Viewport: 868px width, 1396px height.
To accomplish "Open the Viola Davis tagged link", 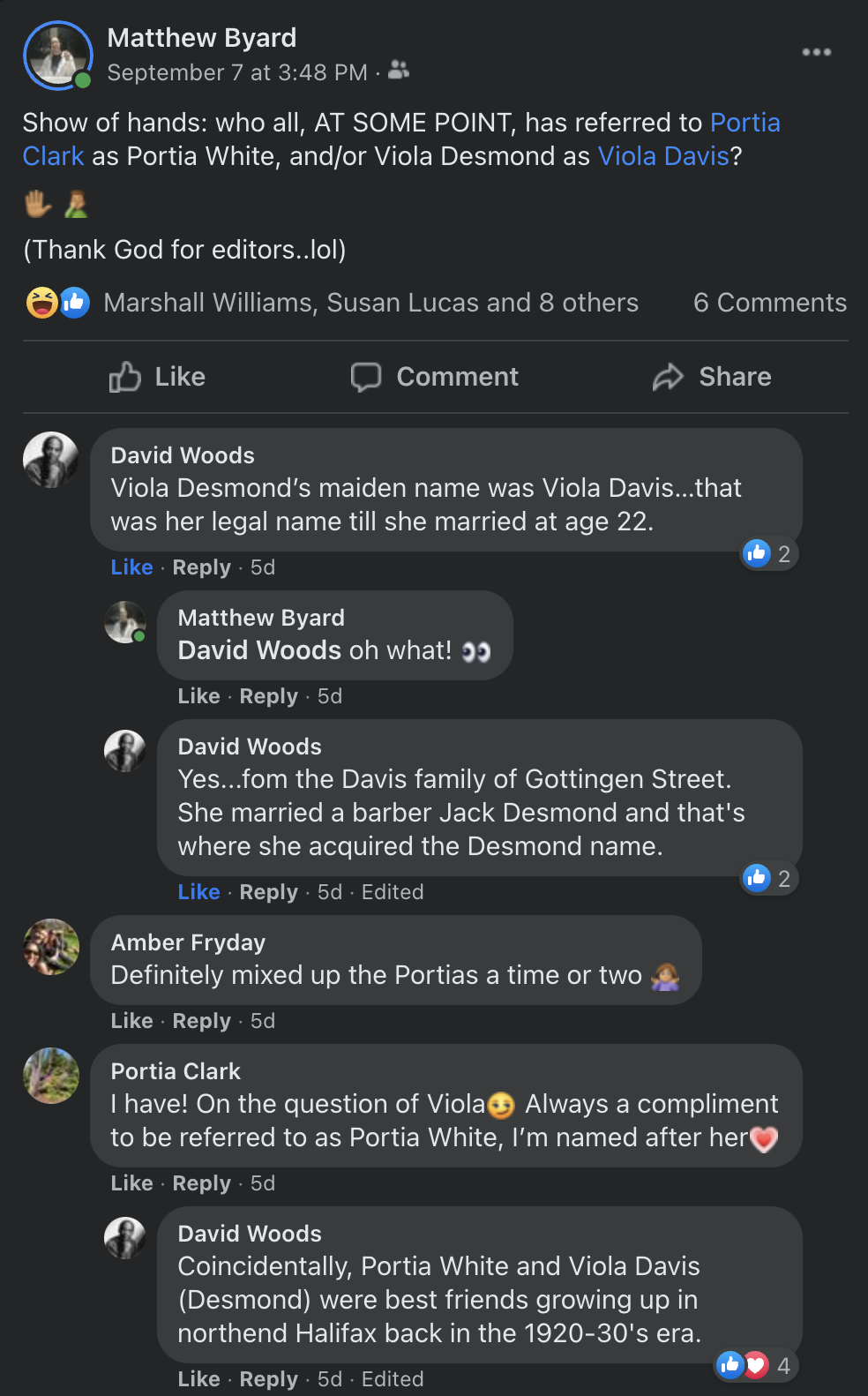I will tap(663, 156).
